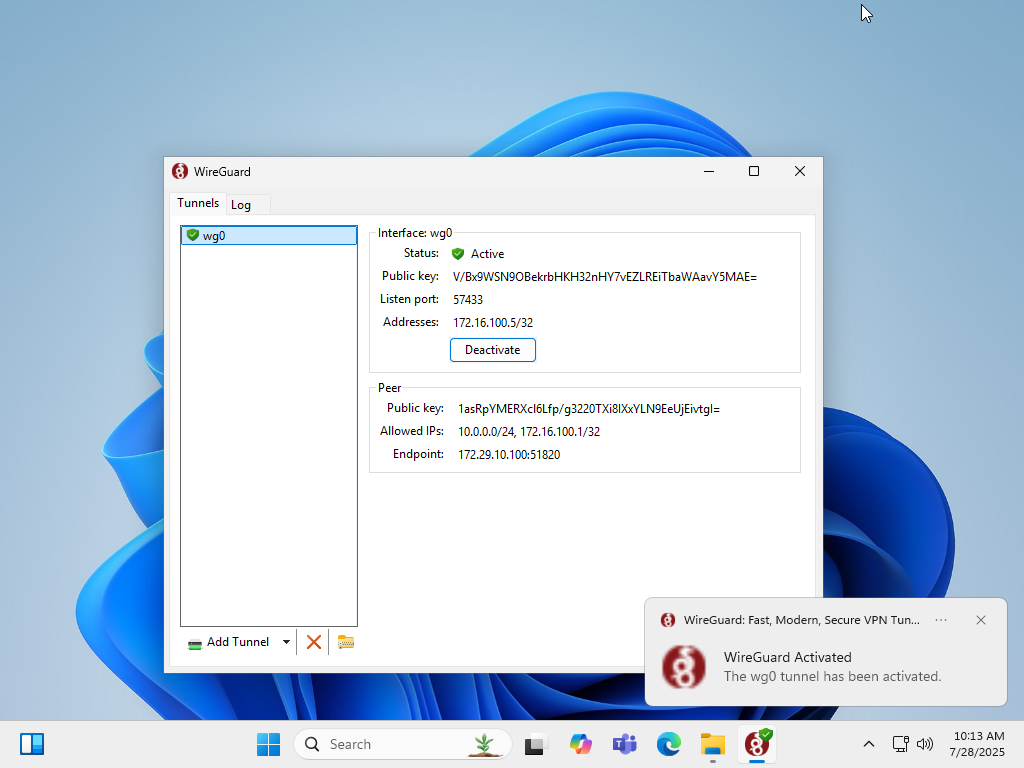Open the Microsoft Edge browser from taskbar
The width and height of the screenshot is (1024, 768).
tap(668, 744)
